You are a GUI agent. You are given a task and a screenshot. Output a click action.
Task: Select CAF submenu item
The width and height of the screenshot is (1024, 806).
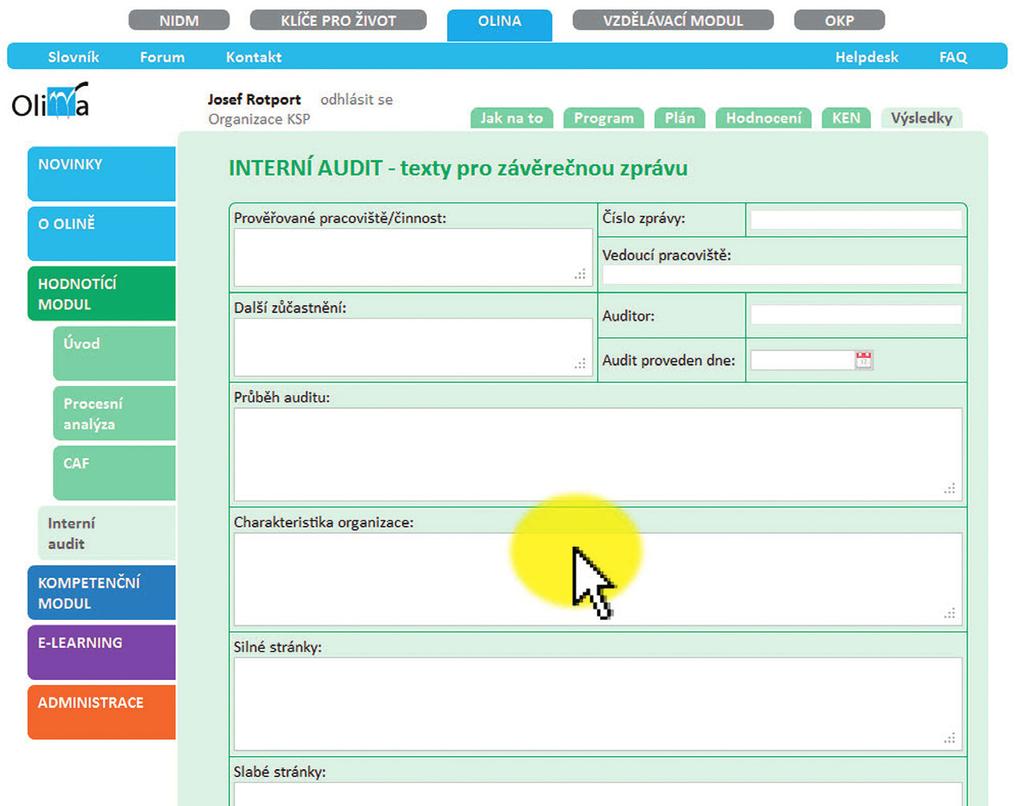tap(114, 473)
